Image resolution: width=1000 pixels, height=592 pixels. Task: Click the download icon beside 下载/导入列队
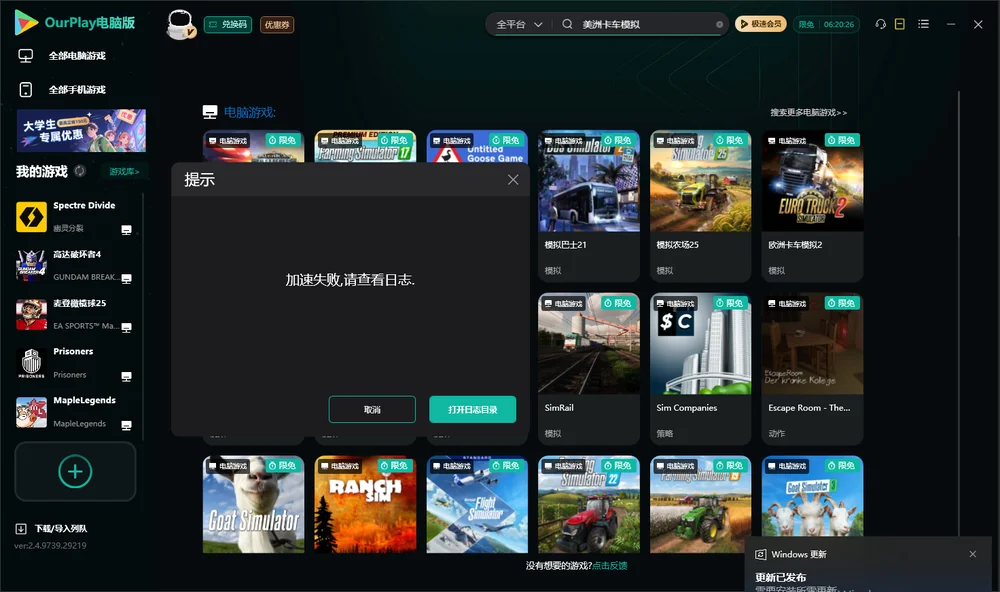tap(21, 528)
